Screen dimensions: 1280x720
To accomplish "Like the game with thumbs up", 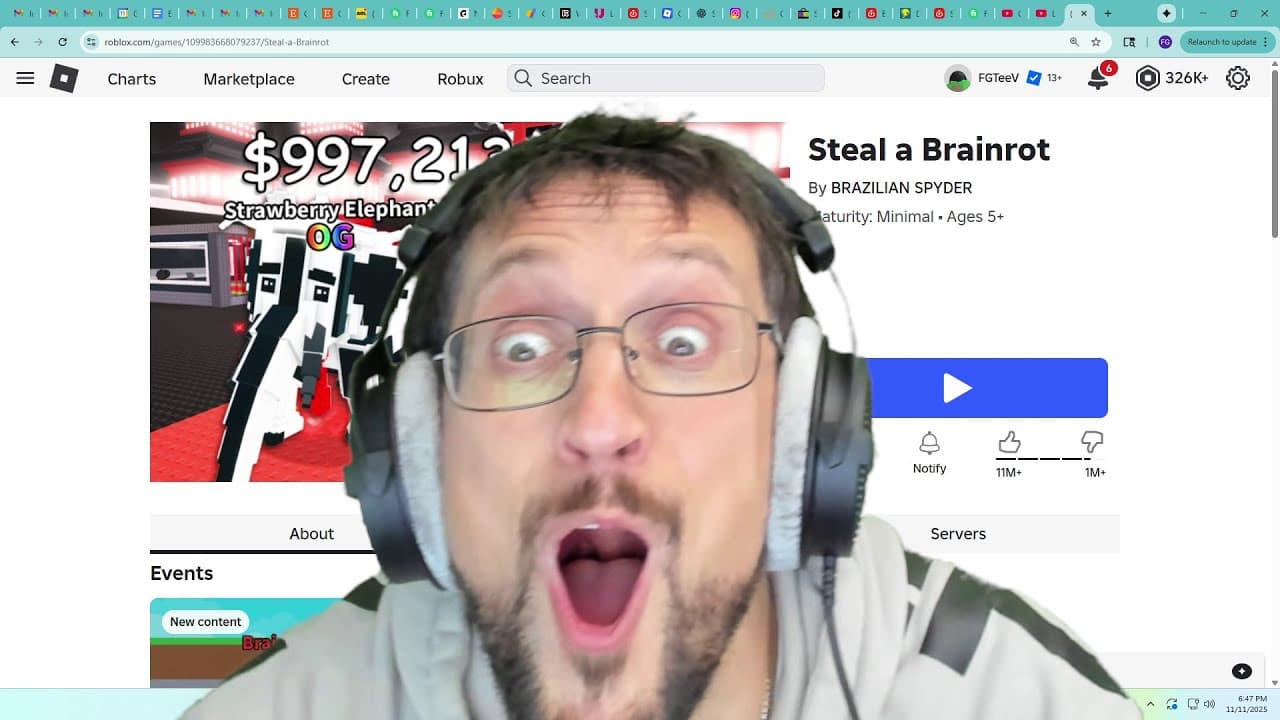I will click(x=1009, y=442).
